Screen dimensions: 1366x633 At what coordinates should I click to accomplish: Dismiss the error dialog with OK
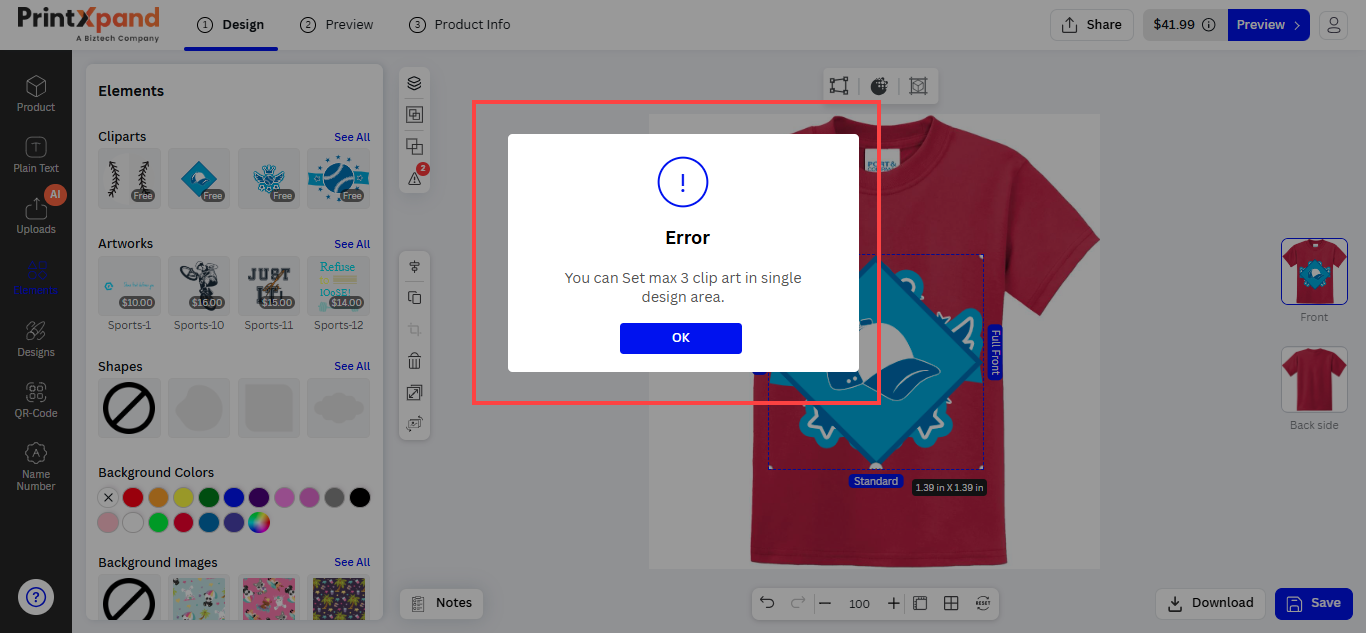(x=680, y=338)
